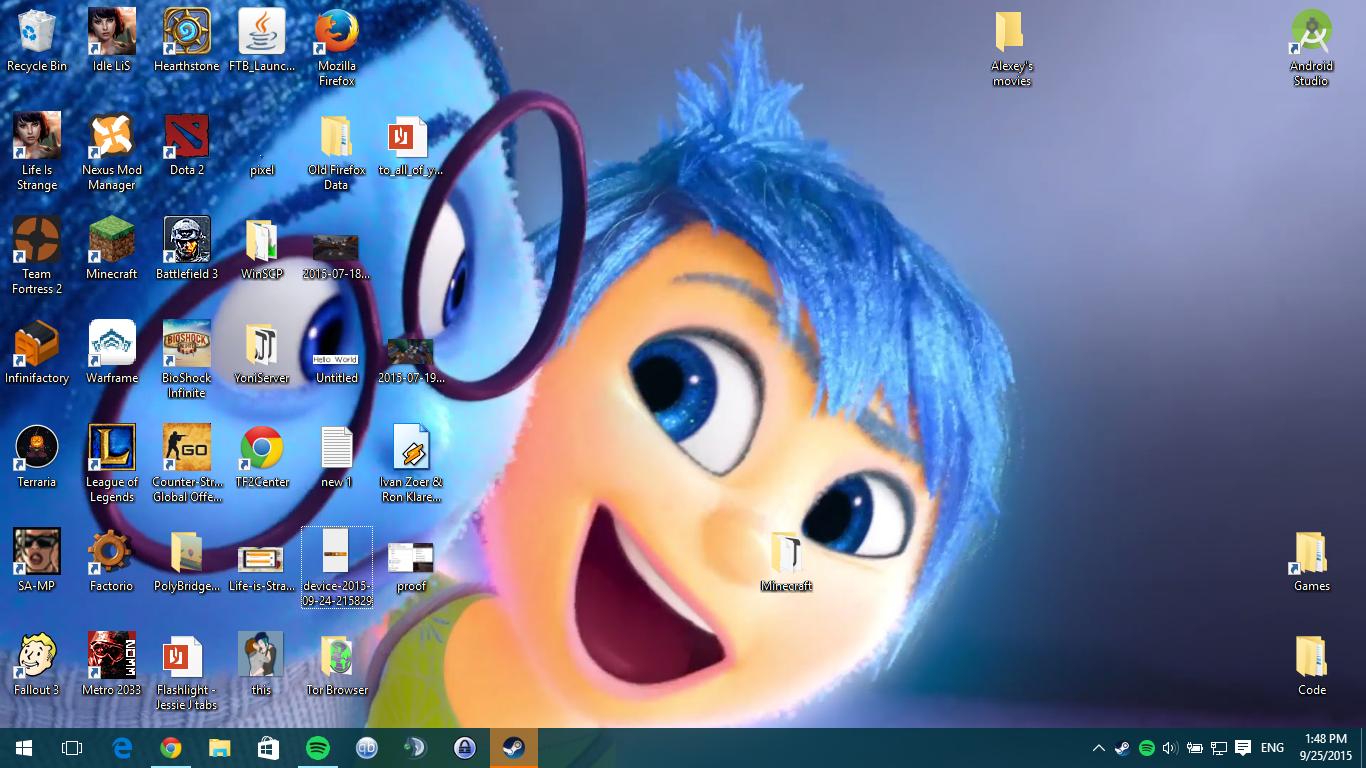Select the Infinifactory shortcut
The image size is (1366, 768).
point(37,352)
